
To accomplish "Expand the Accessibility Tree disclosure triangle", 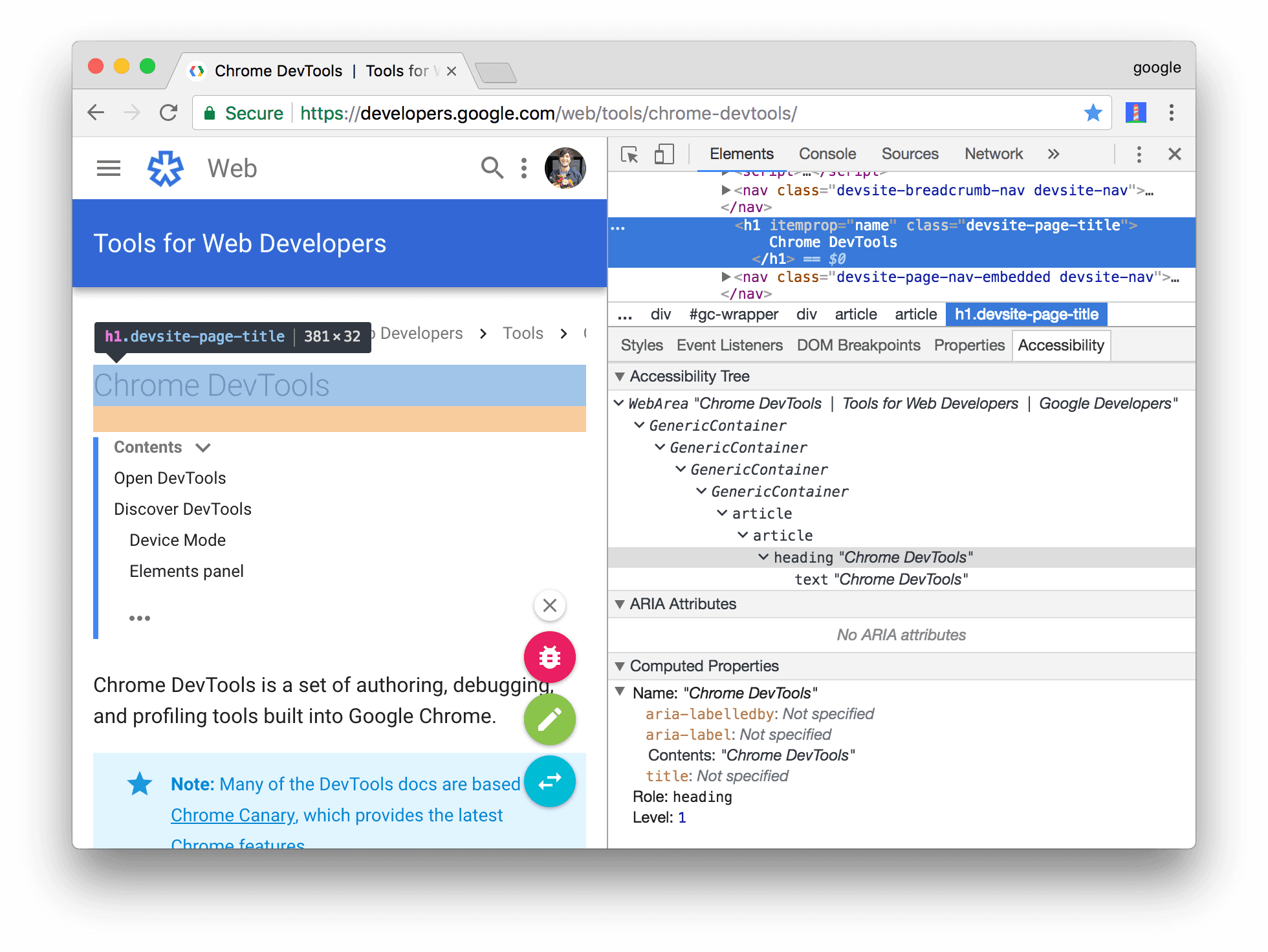I will click(621, 377).
